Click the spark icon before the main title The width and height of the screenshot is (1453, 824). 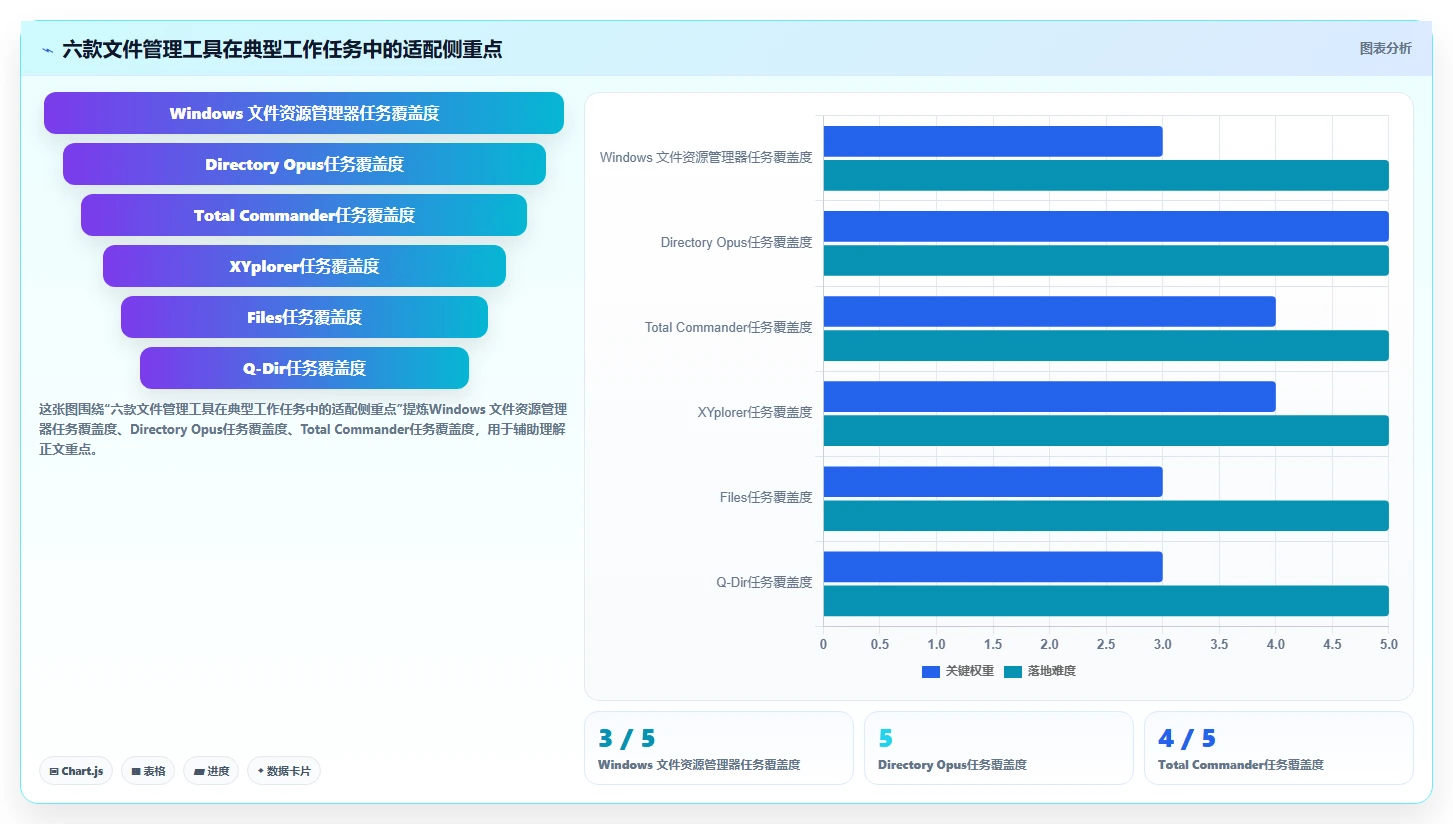(x=47, y=50)
